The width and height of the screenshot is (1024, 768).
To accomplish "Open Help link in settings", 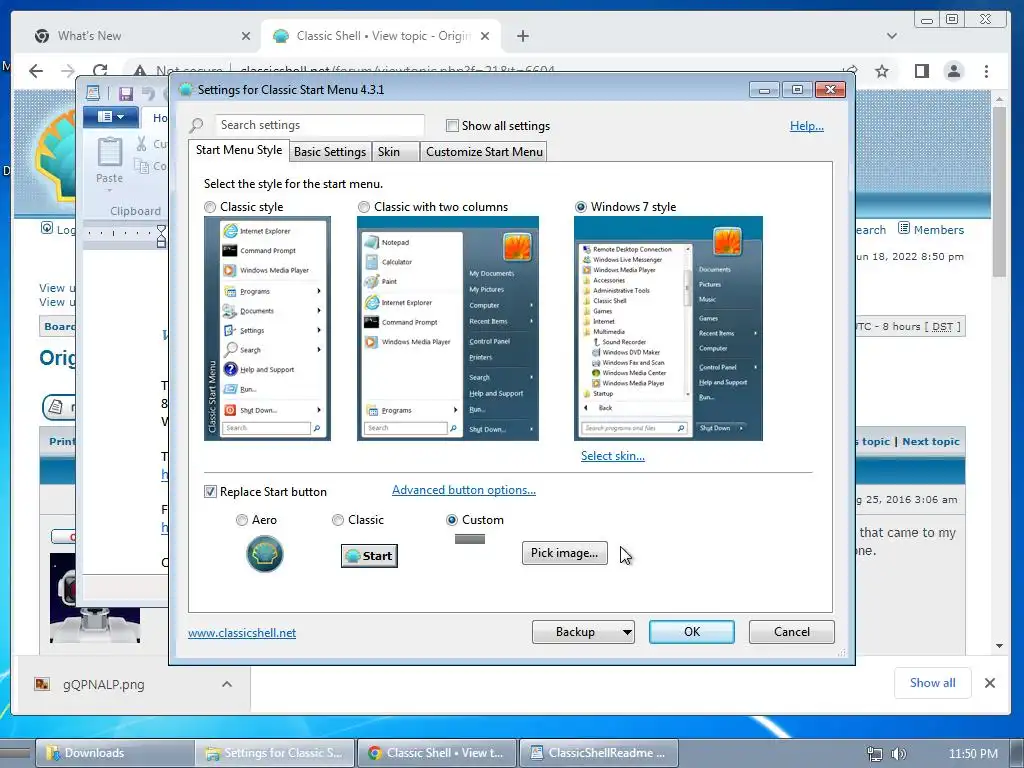I will pyautogui.click(x=807, y=125).
